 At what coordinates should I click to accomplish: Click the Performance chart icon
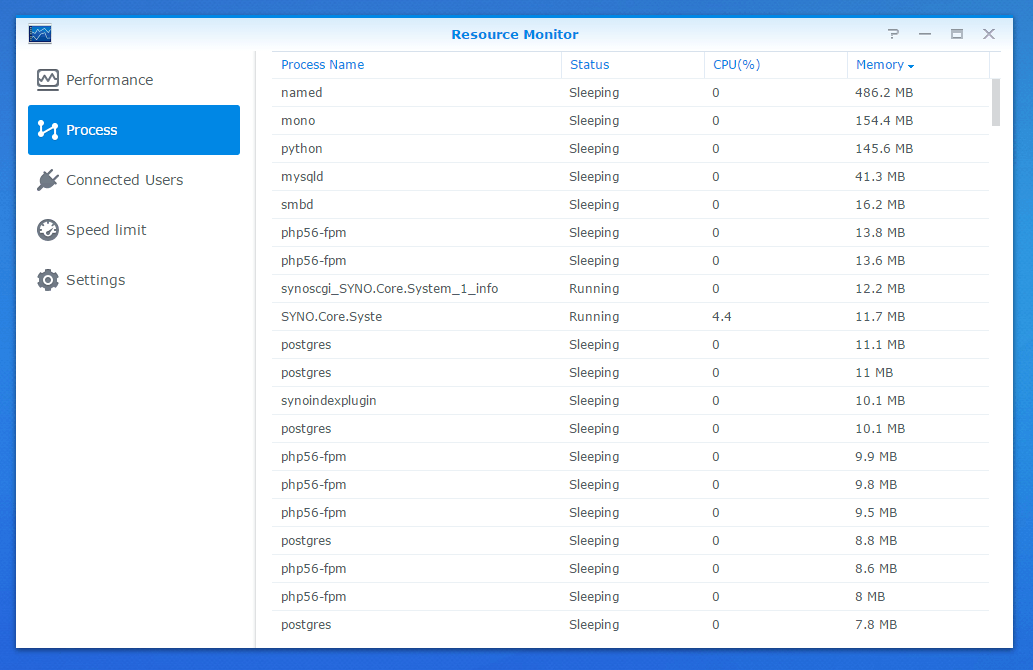click(47, 80)
